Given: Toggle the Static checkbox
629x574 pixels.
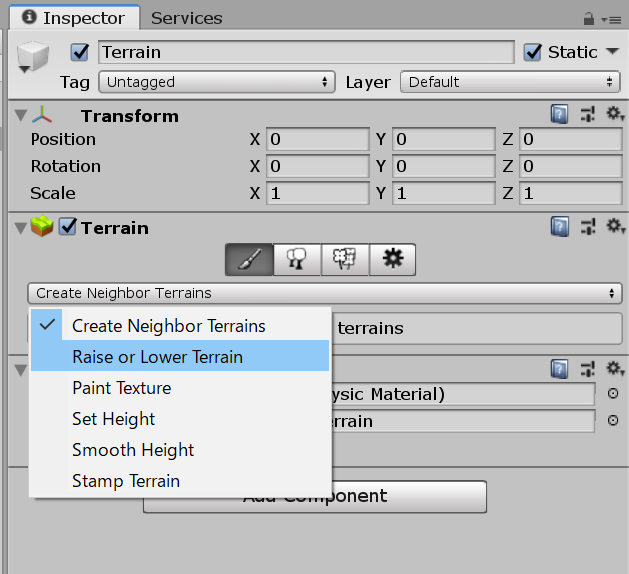Looking at the screenshot, I should click(x=533, y=52).
